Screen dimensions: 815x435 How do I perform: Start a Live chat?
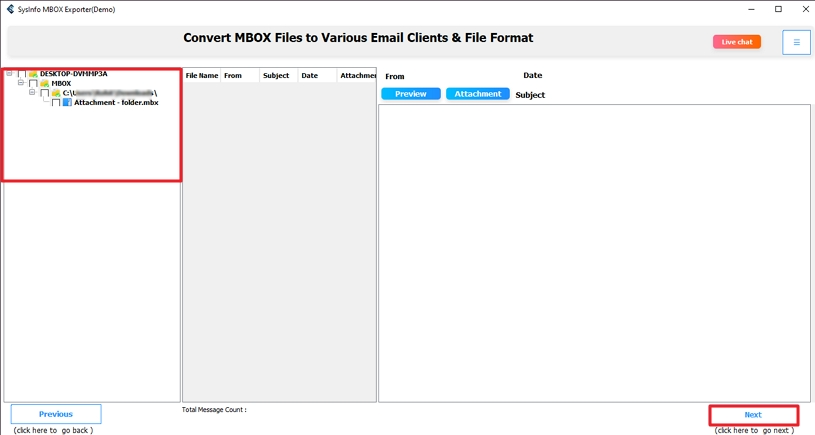737,42
